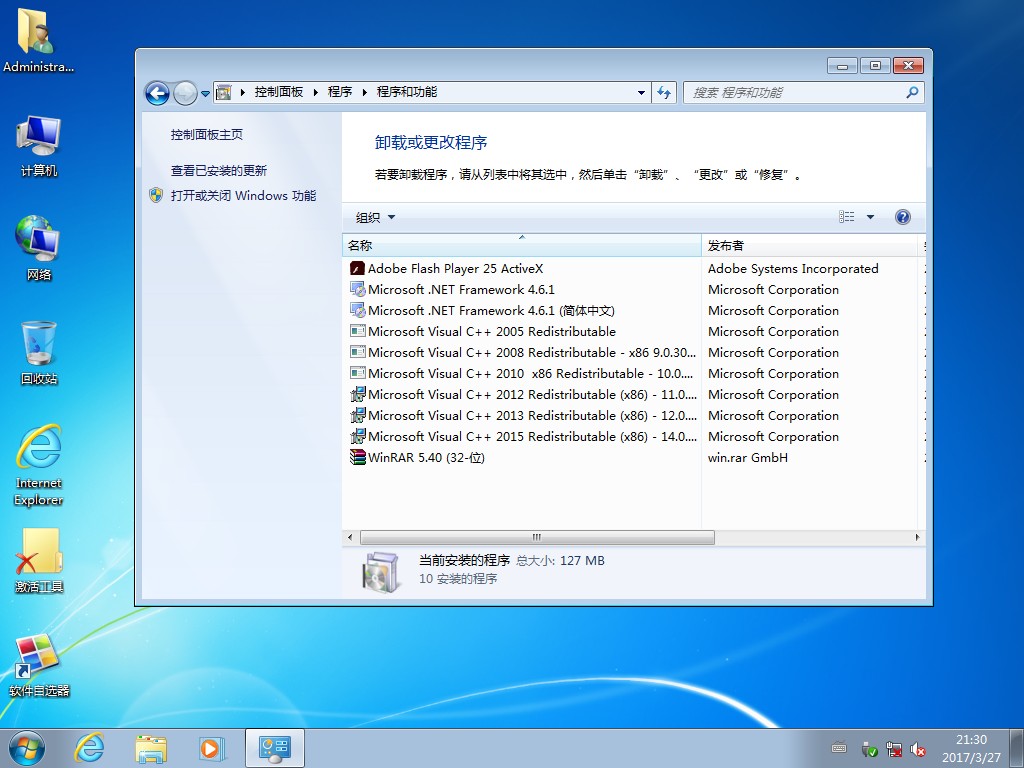Click the shield icon beside Windows 功能
1024x768 pixels.
click(156, 195)
